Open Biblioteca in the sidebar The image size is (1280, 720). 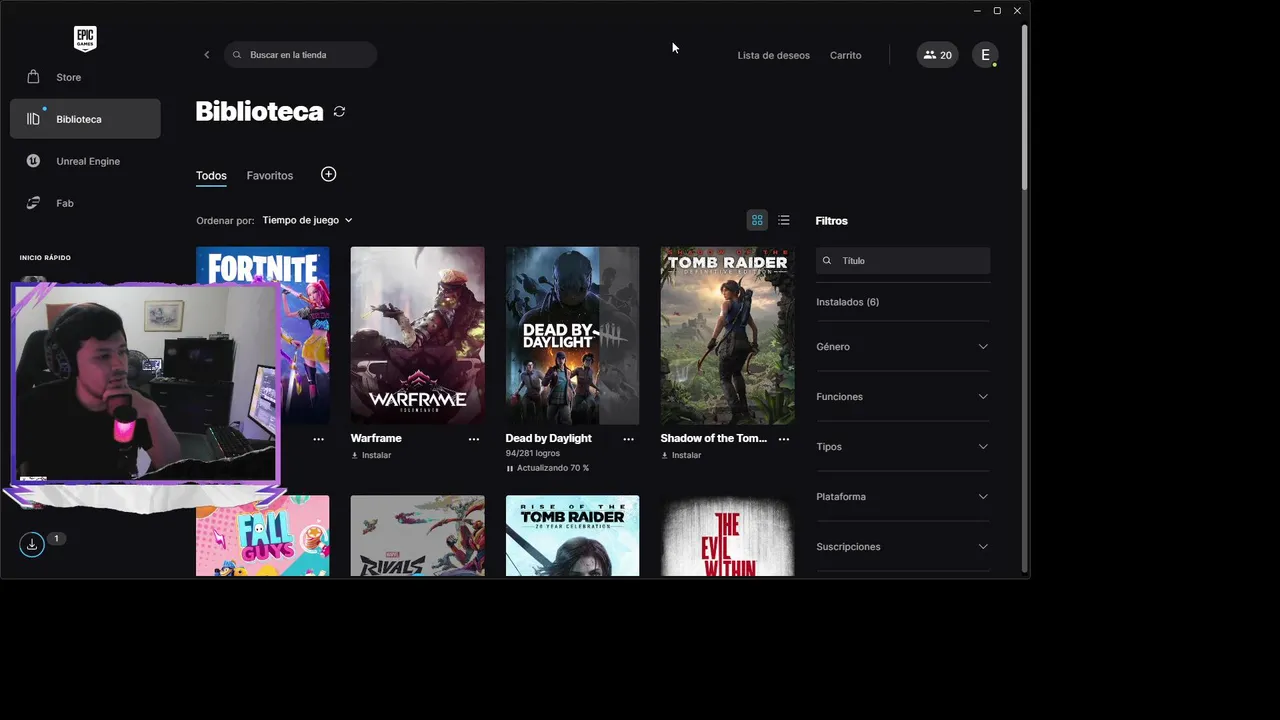pos(85,119)
